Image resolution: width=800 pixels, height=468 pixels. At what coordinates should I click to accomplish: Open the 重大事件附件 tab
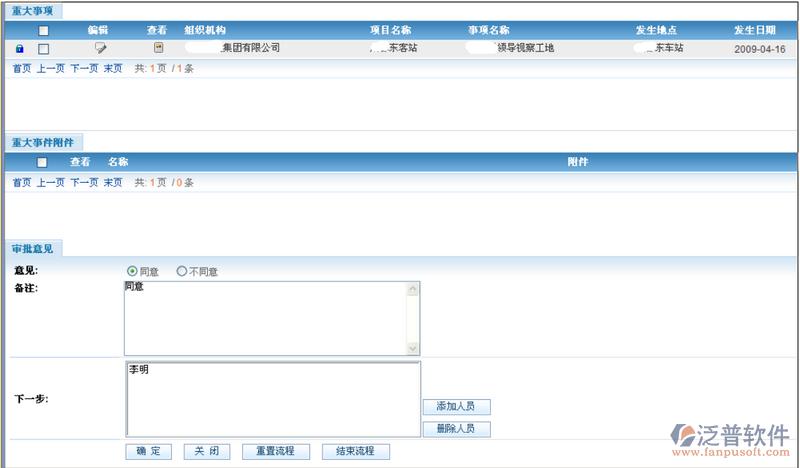[x=42, y=143]
